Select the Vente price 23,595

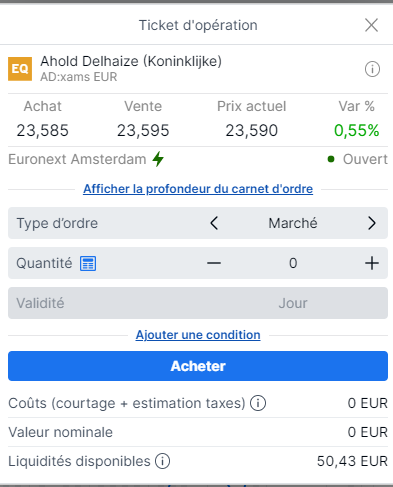pyautogui.click(x=143, y=130)
